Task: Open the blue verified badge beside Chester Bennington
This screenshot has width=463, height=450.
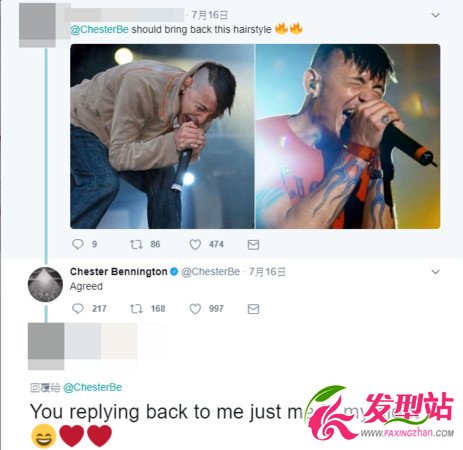Action: click(174, 272)
